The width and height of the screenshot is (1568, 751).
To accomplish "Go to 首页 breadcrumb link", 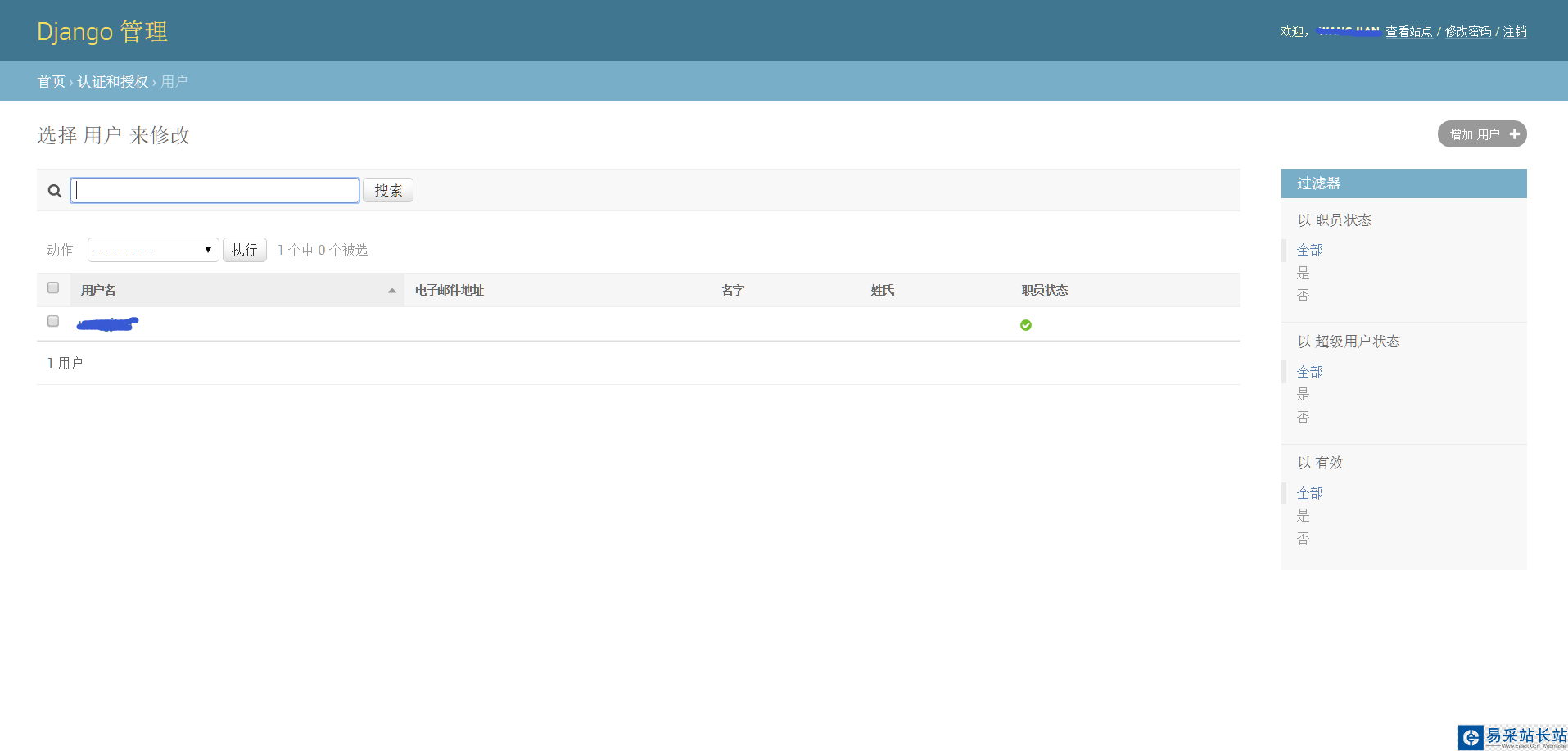I will [52, 82].
